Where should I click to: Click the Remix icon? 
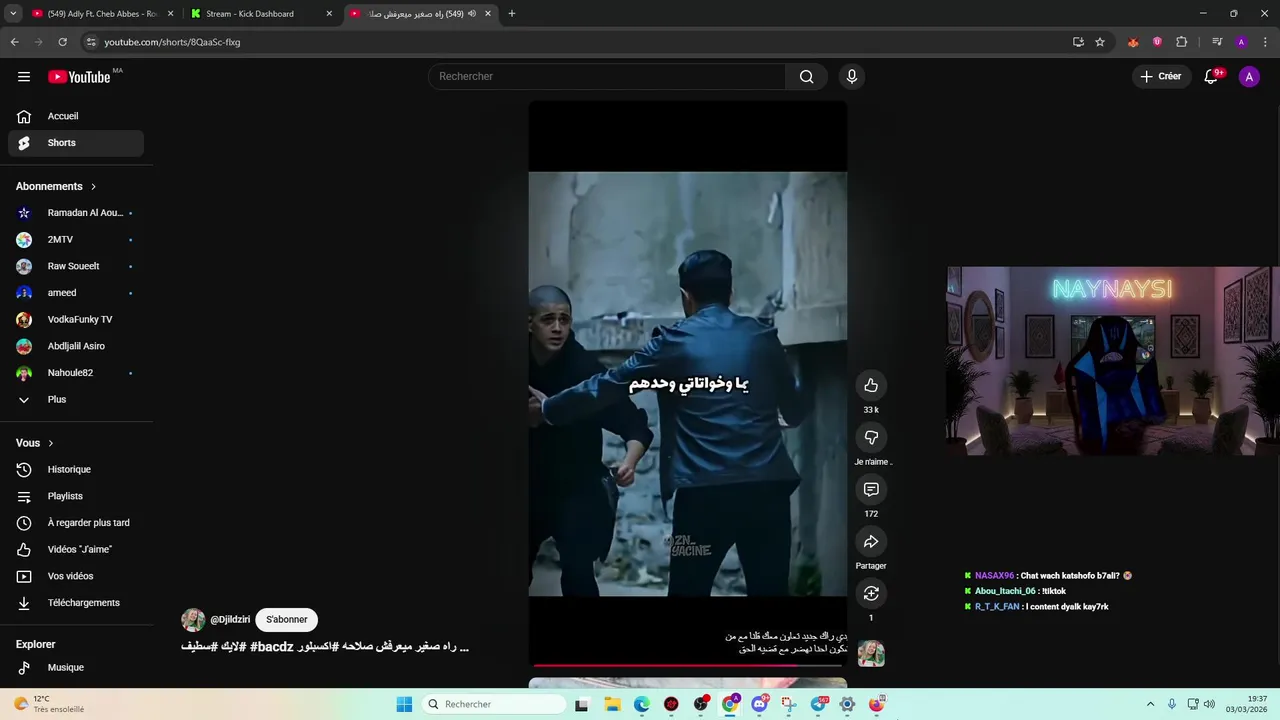click(x=871, y=594)
